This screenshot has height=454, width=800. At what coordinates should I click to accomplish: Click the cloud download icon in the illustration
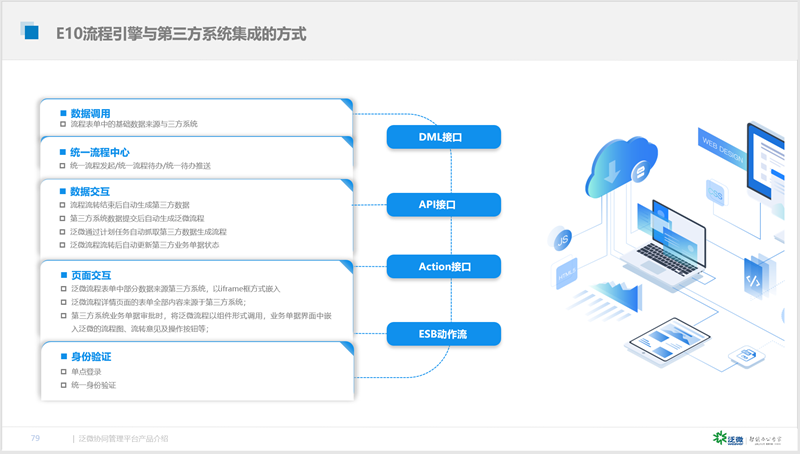pos(621,166)
